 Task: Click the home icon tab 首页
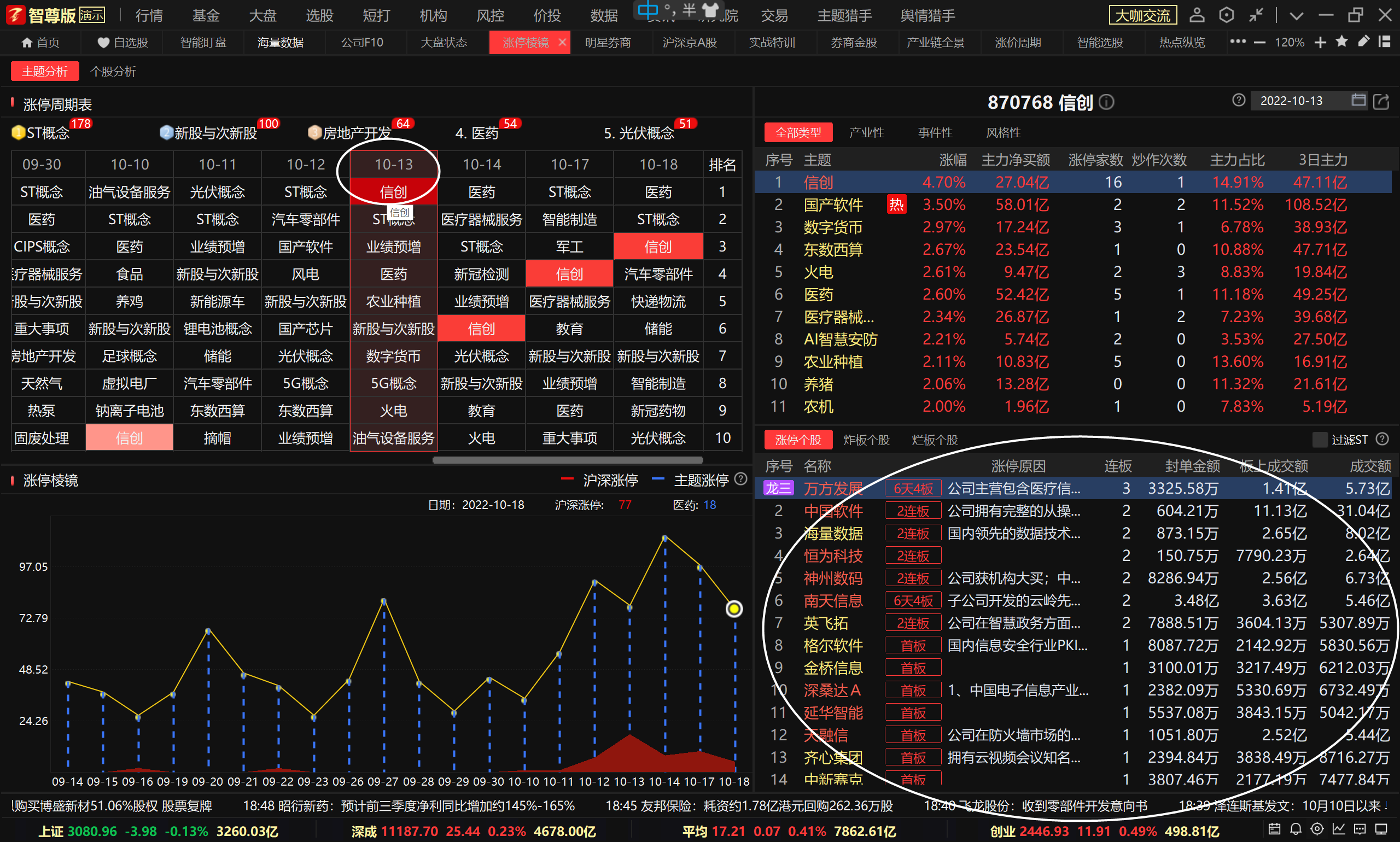[x=40, y=43]
